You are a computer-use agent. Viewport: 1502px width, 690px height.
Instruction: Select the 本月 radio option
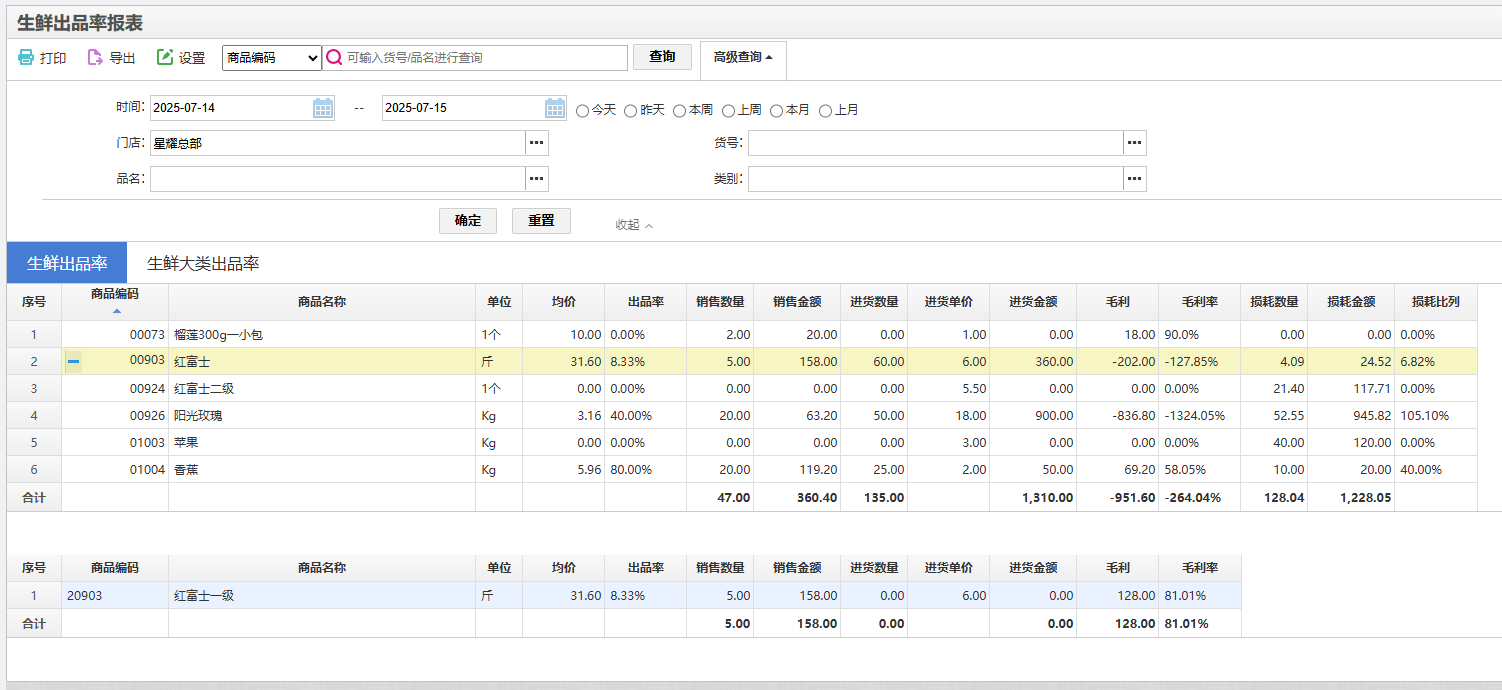[777, 111]
